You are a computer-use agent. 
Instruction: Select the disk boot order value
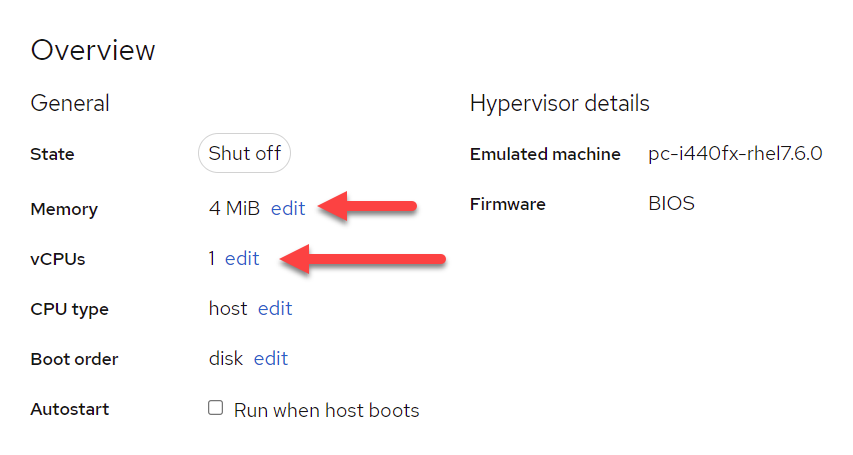226,359
